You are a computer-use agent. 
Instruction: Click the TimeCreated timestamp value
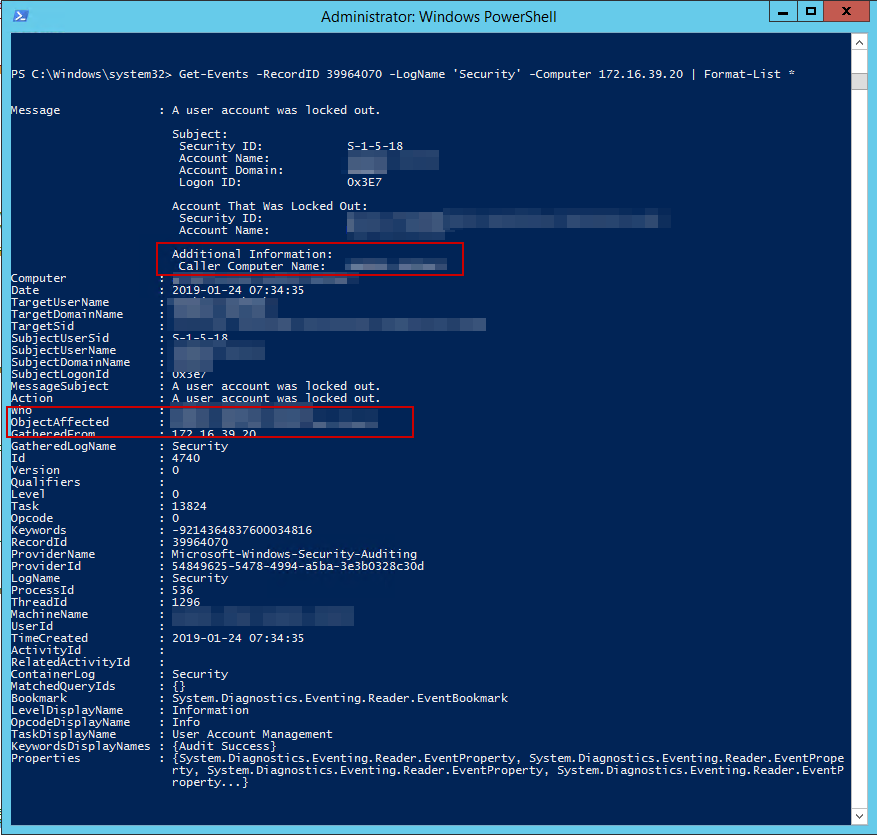click(x=238, y=638)
